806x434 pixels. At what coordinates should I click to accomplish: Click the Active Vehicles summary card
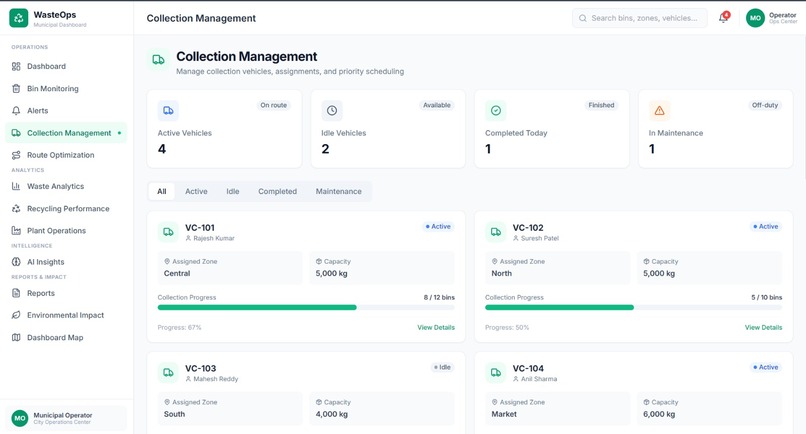tap(224, 129)
